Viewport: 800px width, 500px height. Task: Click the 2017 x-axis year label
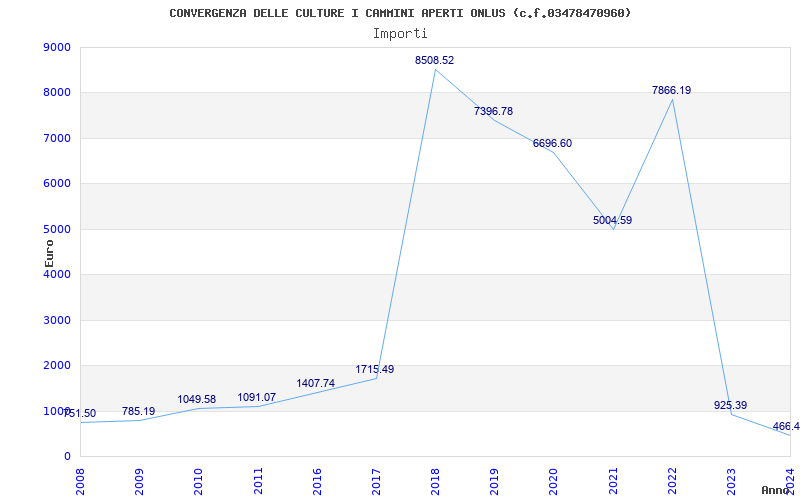(x=376, y=481)
